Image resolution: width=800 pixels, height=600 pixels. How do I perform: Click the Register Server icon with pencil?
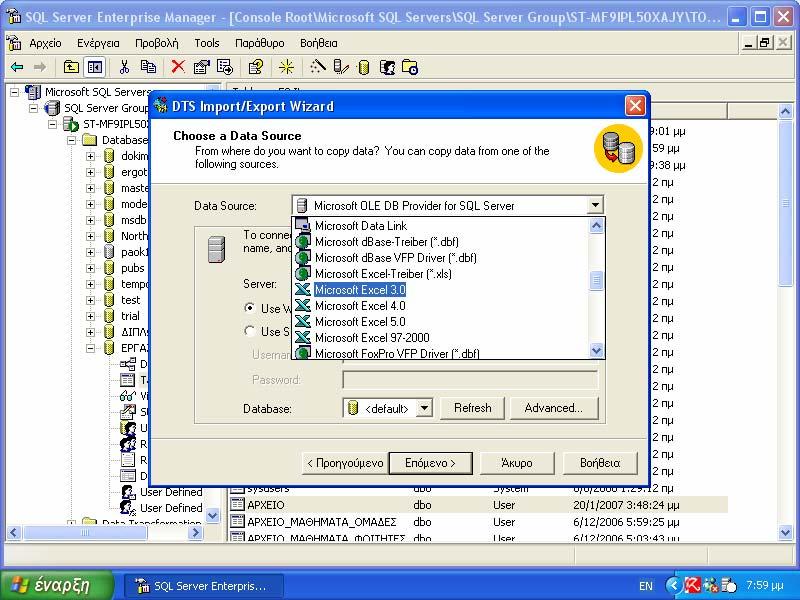341,67
